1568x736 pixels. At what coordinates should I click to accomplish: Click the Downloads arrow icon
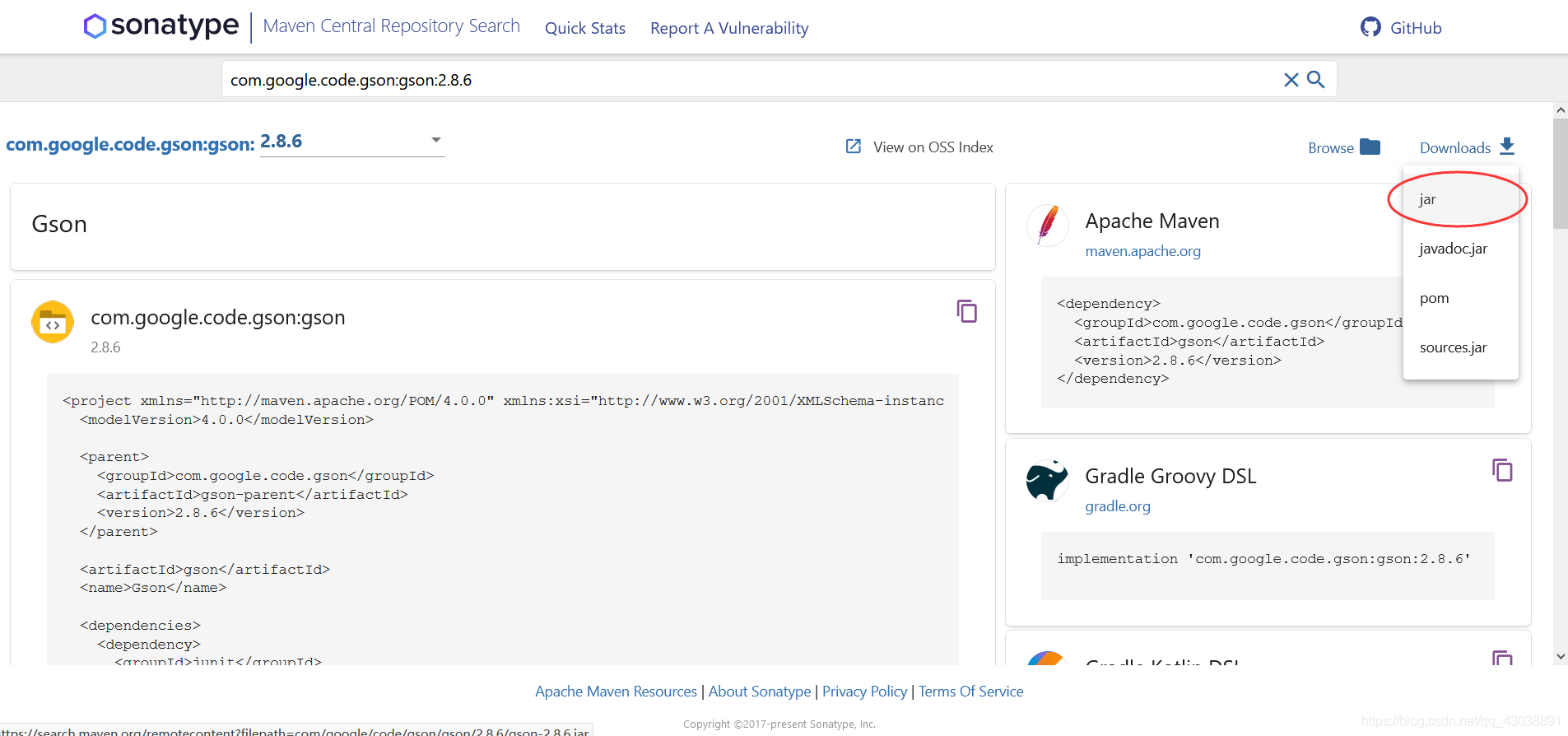(1507, 147)
